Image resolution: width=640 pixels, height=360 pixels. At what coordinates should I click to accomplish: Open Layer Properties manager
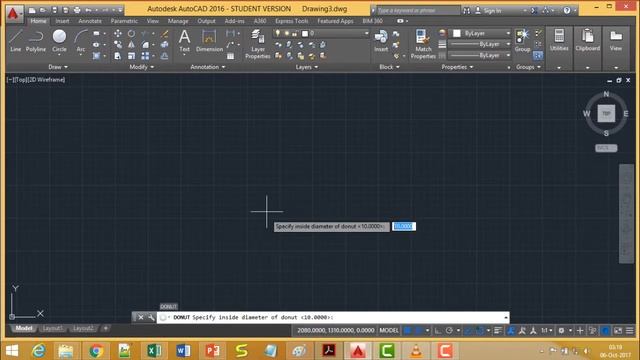(258, 44)
